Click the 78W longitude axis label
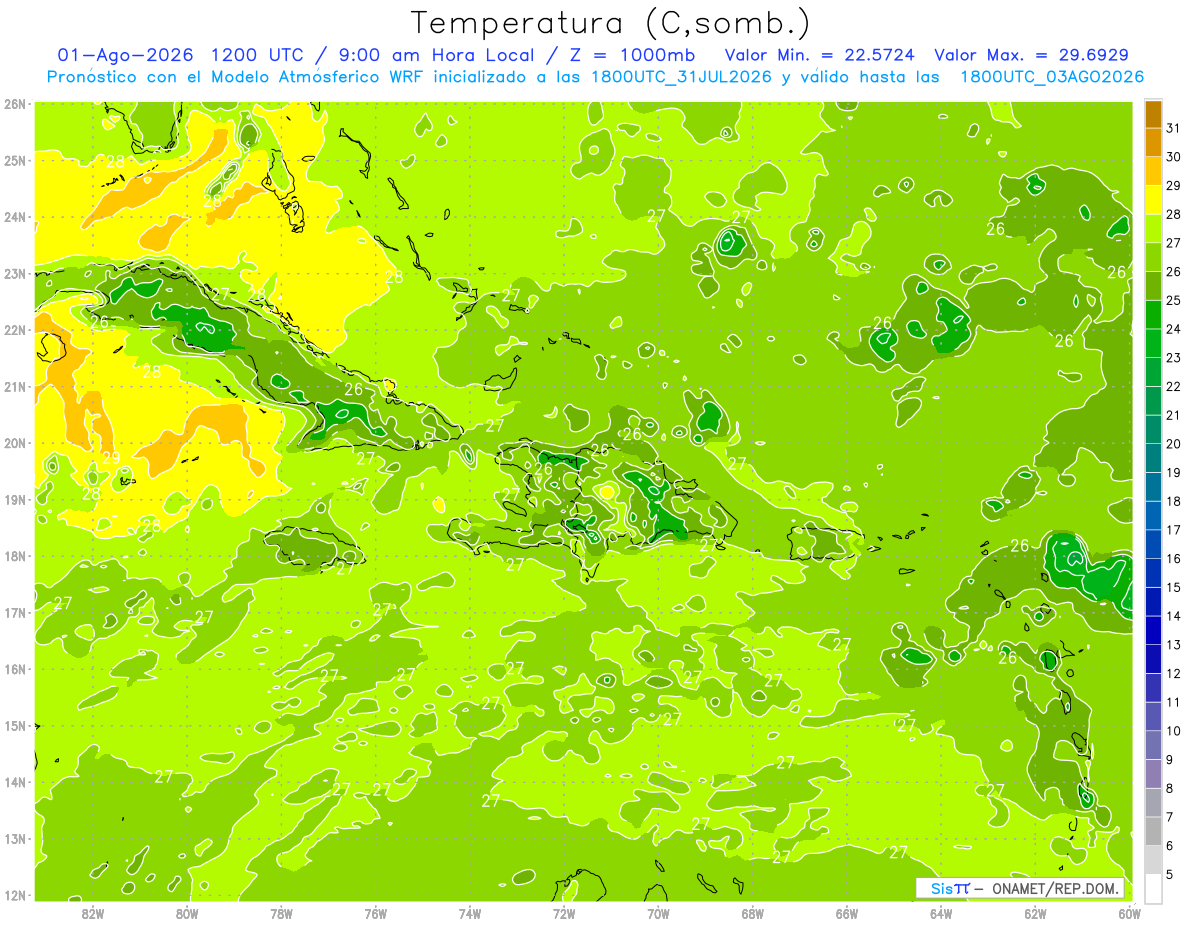Viewport: 1200px width, 927px height. pos(281,913)
